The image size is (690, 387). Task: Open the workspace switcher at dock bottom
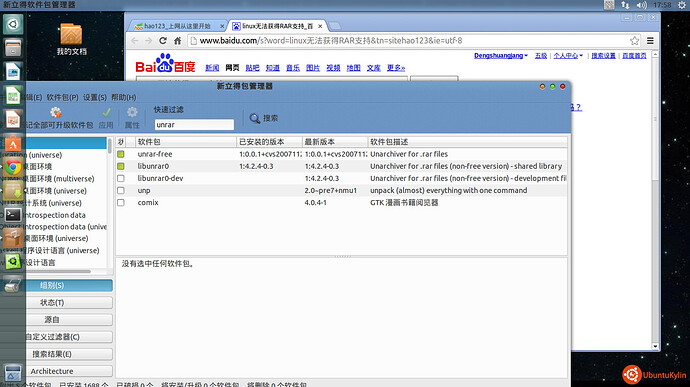(x=13, y=372)
